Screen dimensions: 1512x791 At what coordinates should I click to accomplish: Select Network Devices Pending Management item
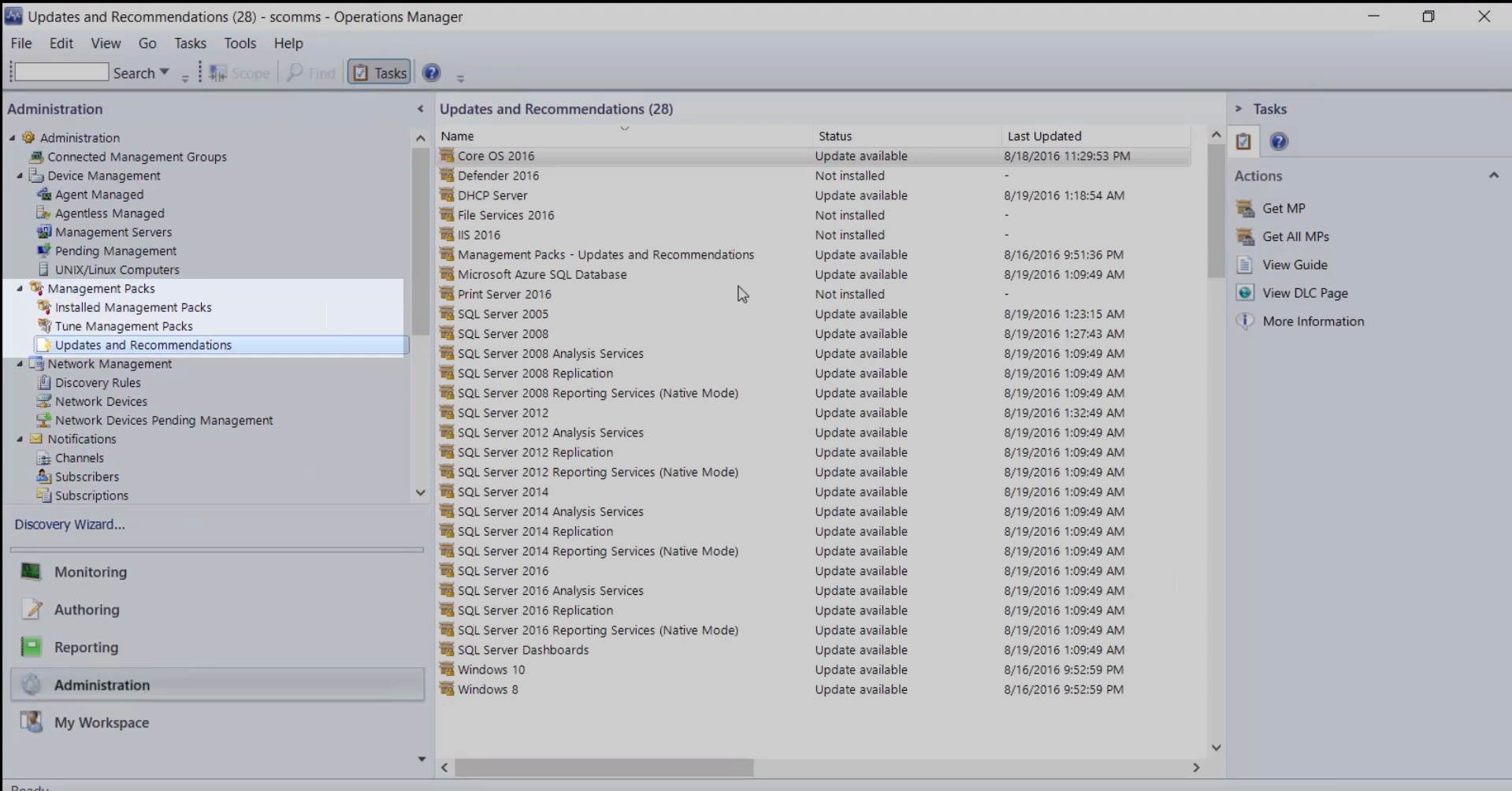pos(164,421)
